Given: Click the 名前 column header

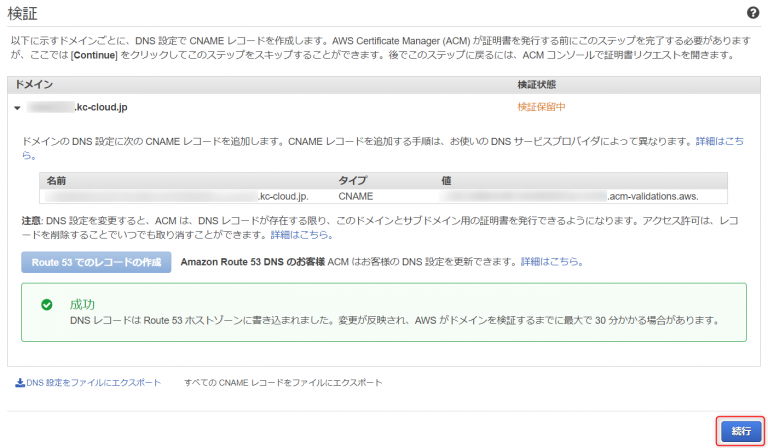Looking at the screenshot, I should (56, 181).
